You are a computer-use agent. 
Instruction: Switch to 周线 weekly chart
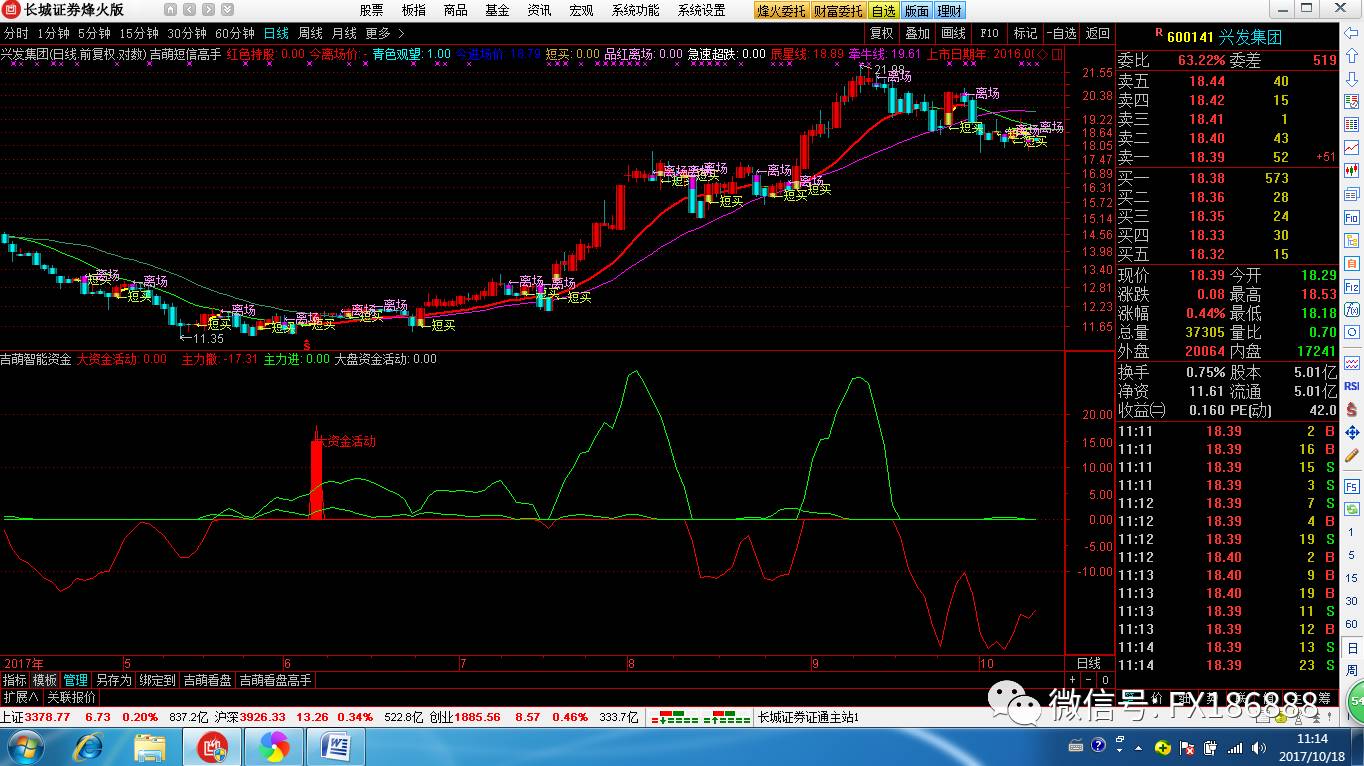point(310,33)
